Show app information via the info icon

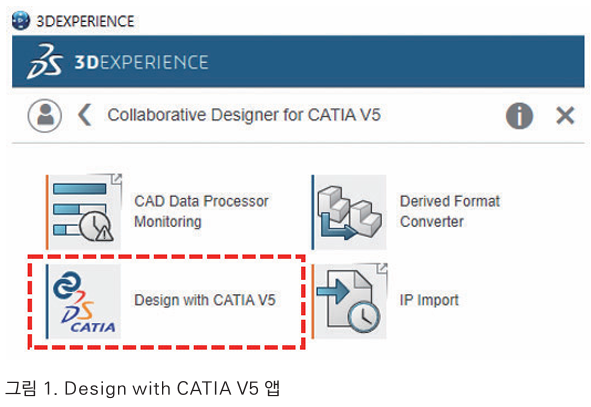519,116
